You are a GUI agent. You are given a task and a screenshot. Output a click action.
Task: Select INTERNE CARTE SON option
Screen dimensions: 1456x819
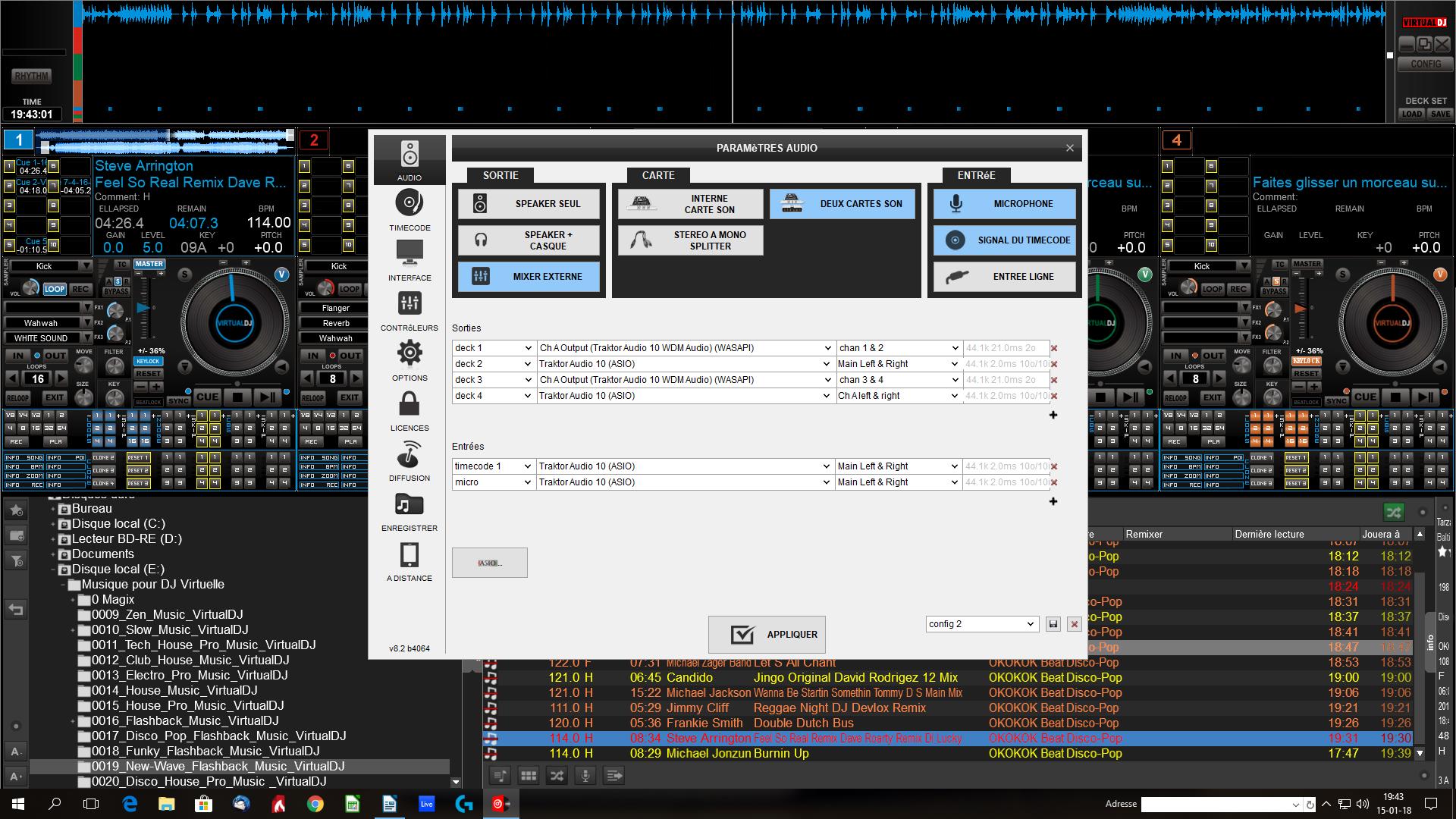tap(690, 204)
